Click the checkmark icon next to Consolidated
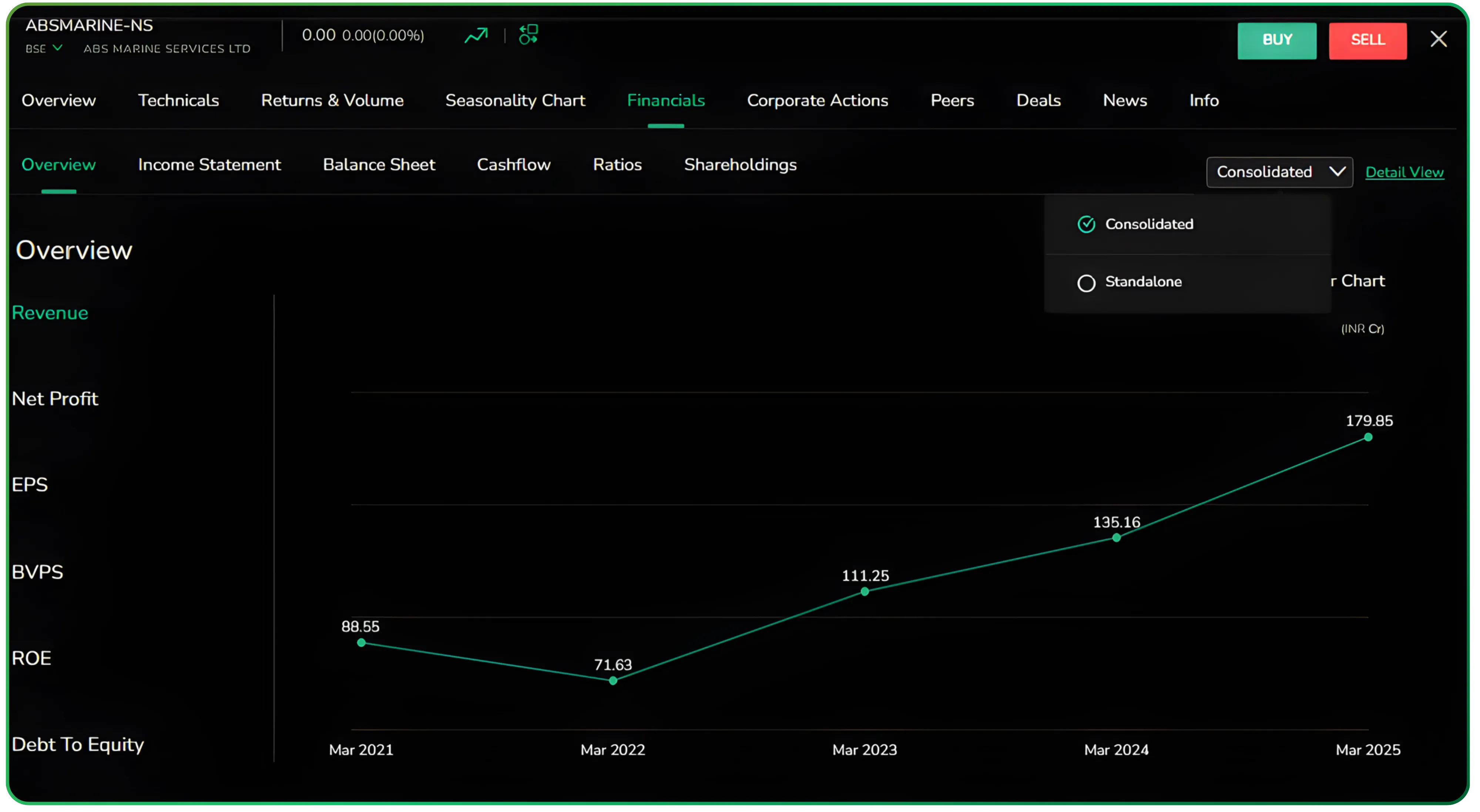The image size is (1480, 812). click(1086, 224)
